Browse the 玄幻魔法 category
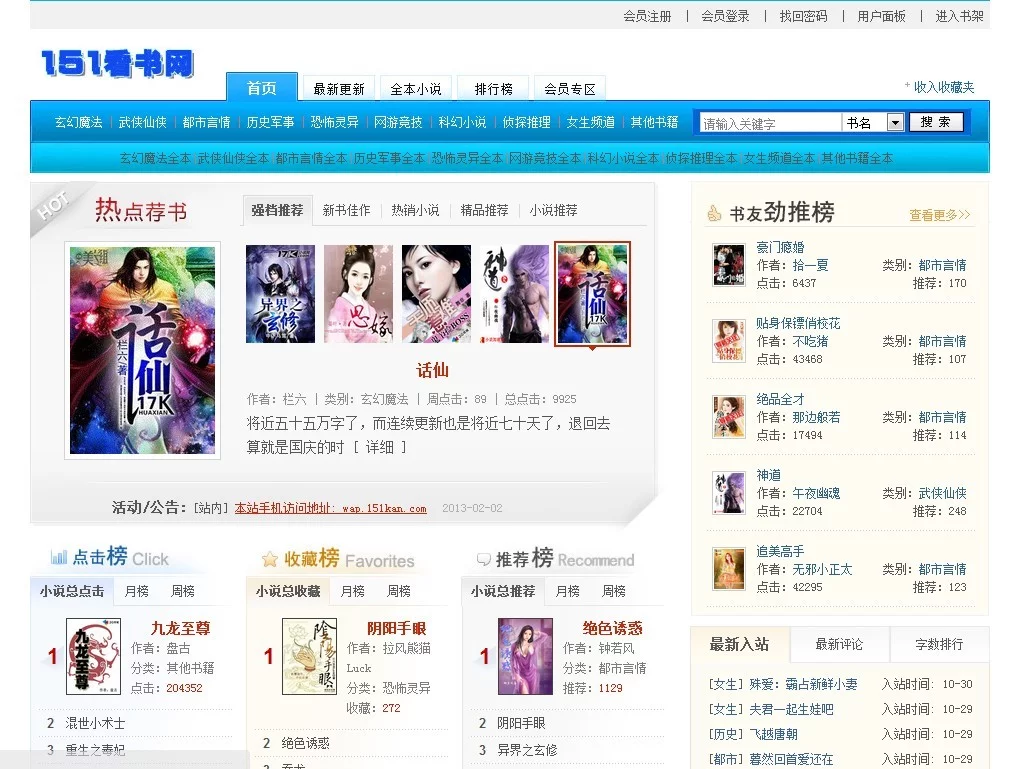The height and width of the screenshot is (769, 1010). [x=79, y=122]
